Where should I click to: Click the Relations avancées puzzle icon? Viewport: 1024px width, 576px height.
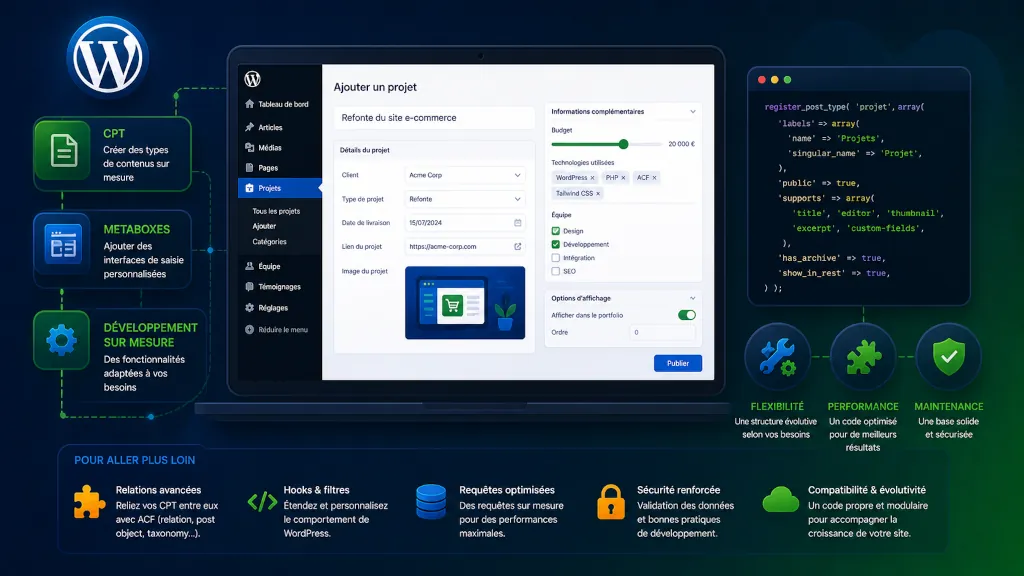coord(89,502)
